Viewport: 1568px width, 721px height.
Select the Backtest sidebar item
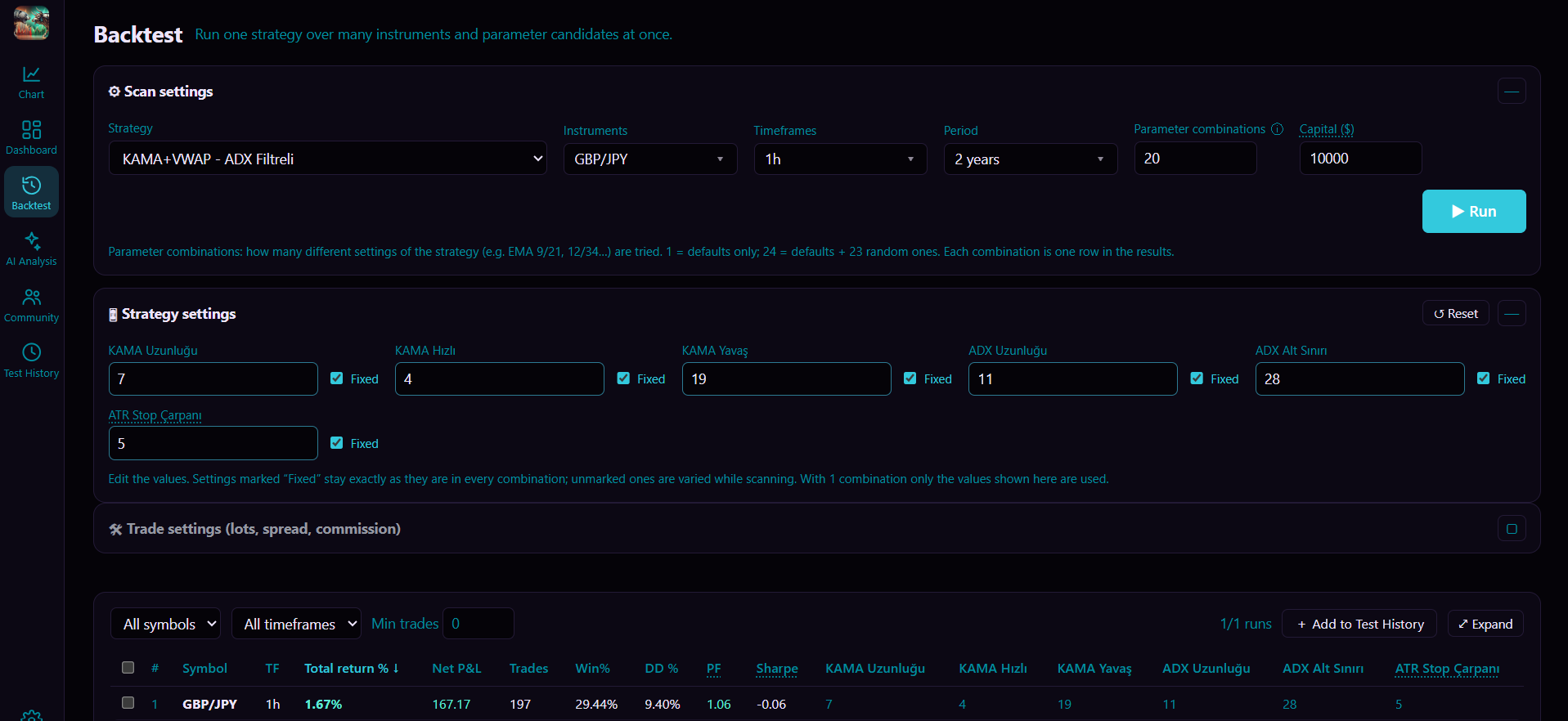pyautogui.click(x=31, y=192)
